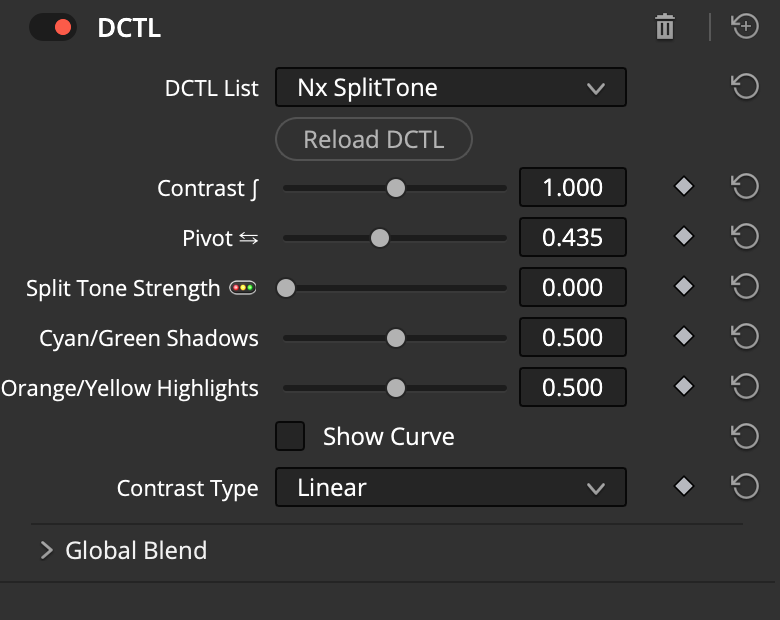Expand the Global Blend section

[46, 550]
